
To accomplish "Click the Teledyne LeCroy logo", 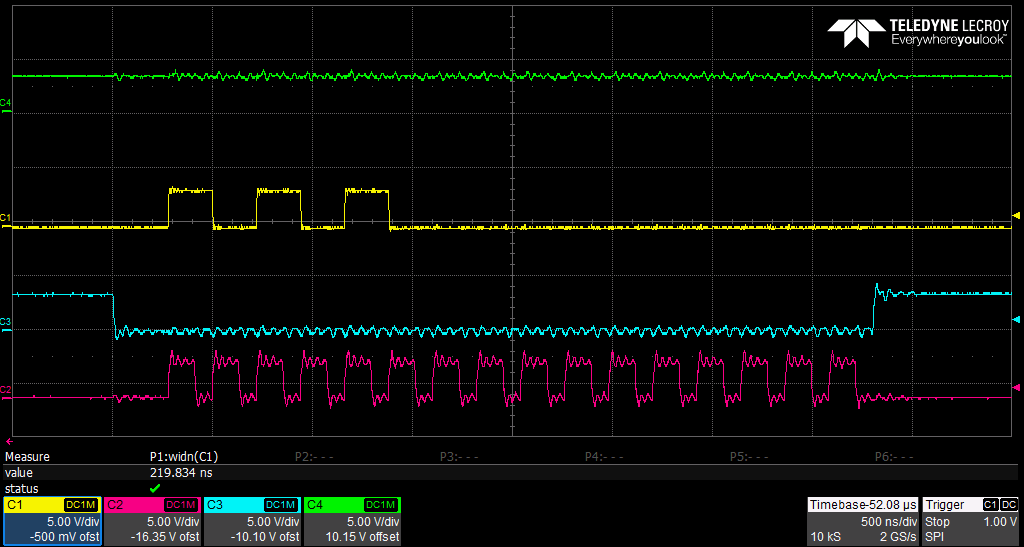I will pos(918,33).
